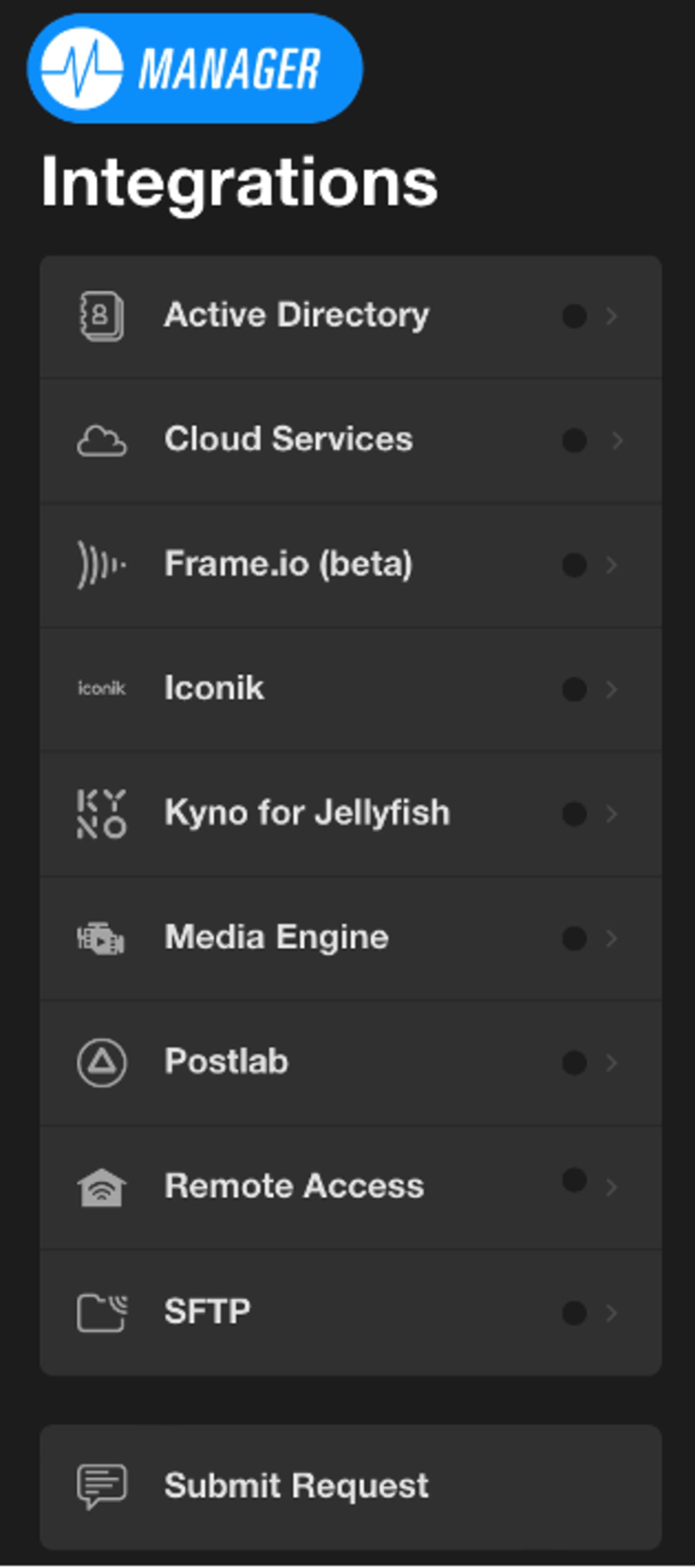
Task: Click the Kyno logo icon
Action: [102, 814]
